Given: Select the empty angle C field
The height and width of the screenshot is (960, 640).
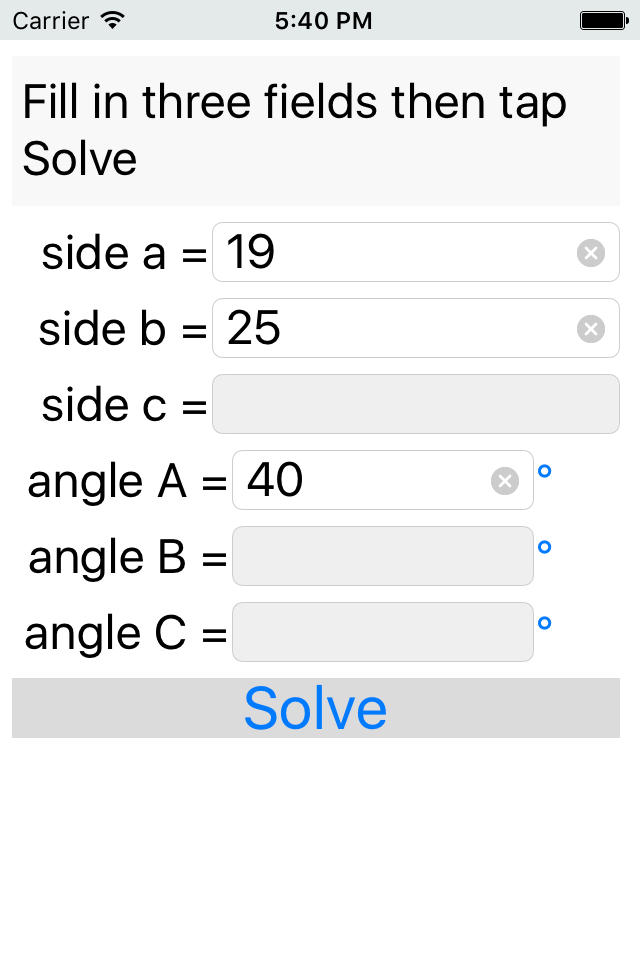Looking at the screenshot, I should (x=382, y=632).
